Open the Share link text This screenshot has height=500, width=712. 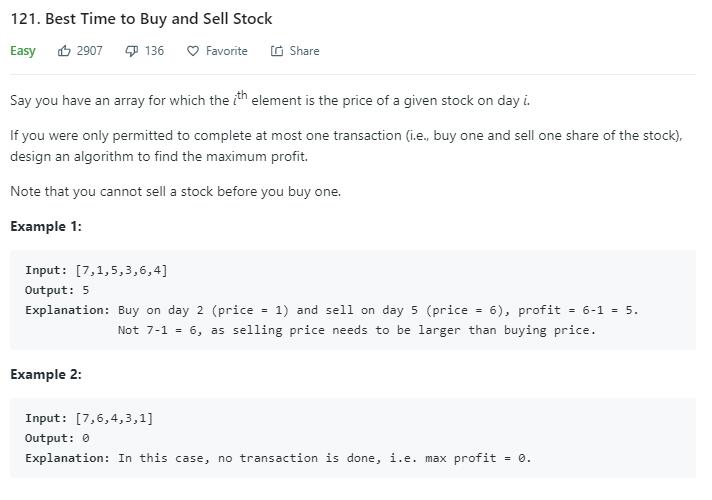click(304, 50)
